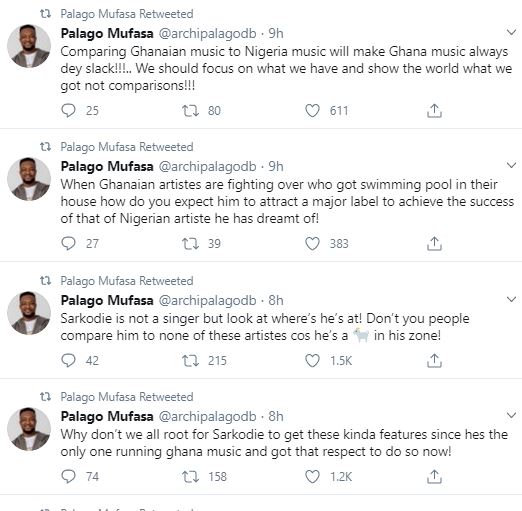Retweet the tweet with 80 retweets
The width and height of the screenshot is (522, 511).
click(190, 111)
